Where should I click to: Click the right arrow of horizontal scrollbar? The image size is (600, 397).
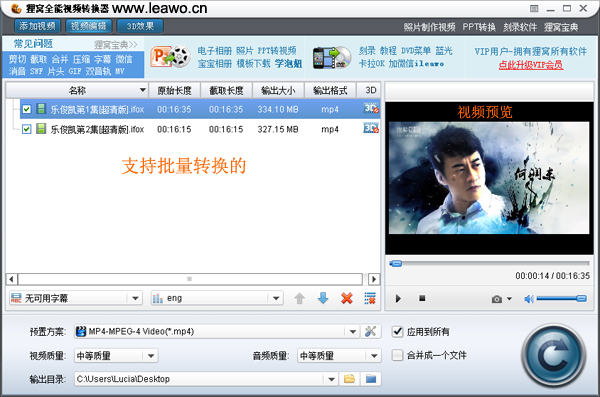(374, 279)
